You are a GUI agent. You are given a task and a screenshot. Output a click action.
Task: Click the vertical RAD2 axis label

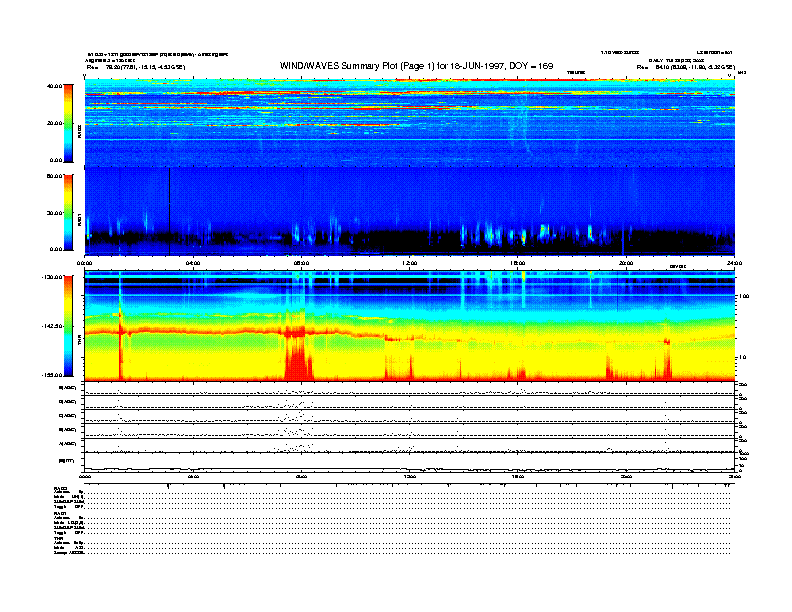(79, 133)
